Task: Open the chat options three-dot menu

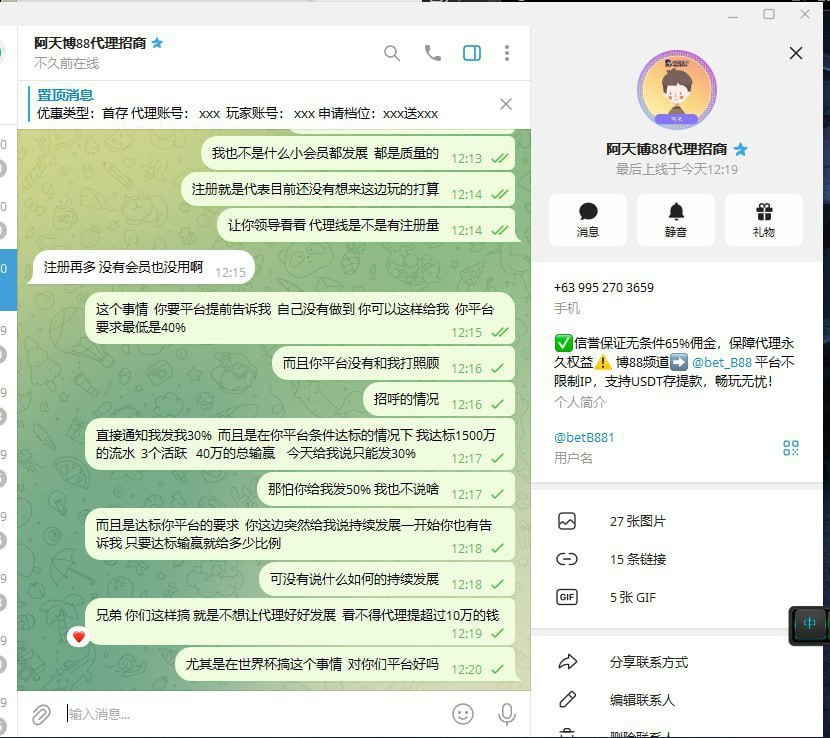Action: tap(505, 53)
